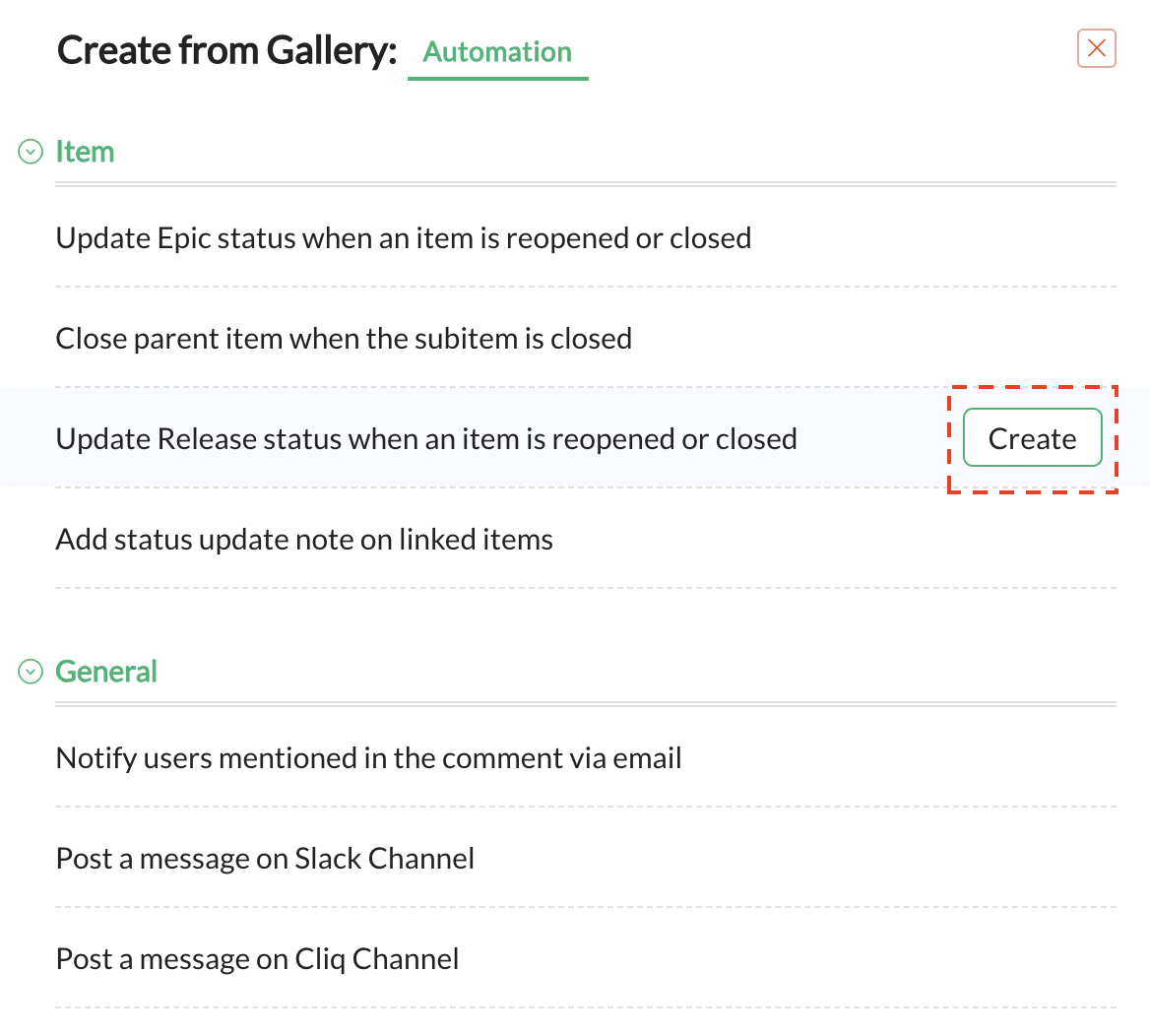Click empty space between Item and General sections
The image size is (1150, 1036).
(x=585, y=620)
